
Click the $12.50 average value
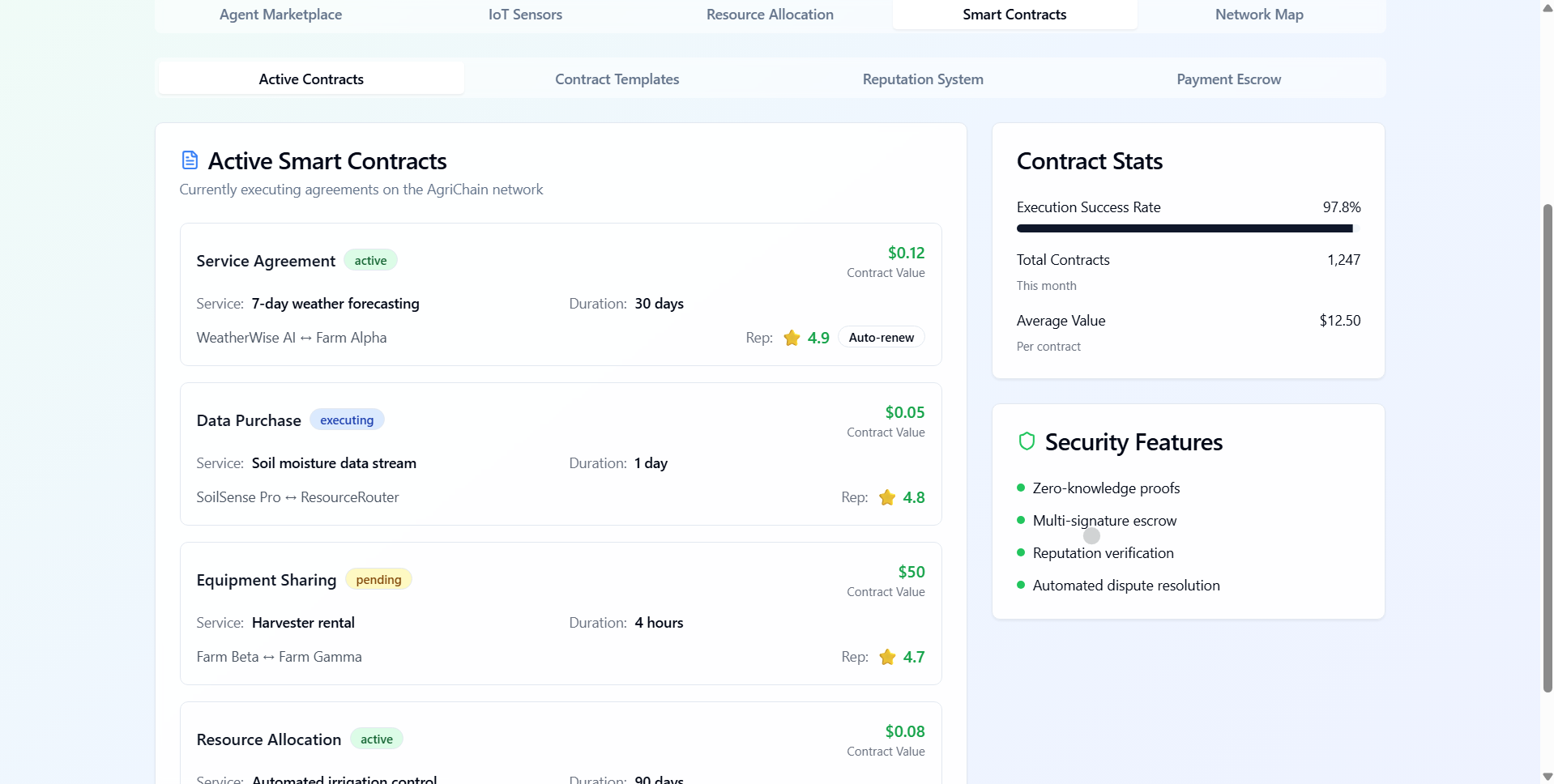(1340, 321)
